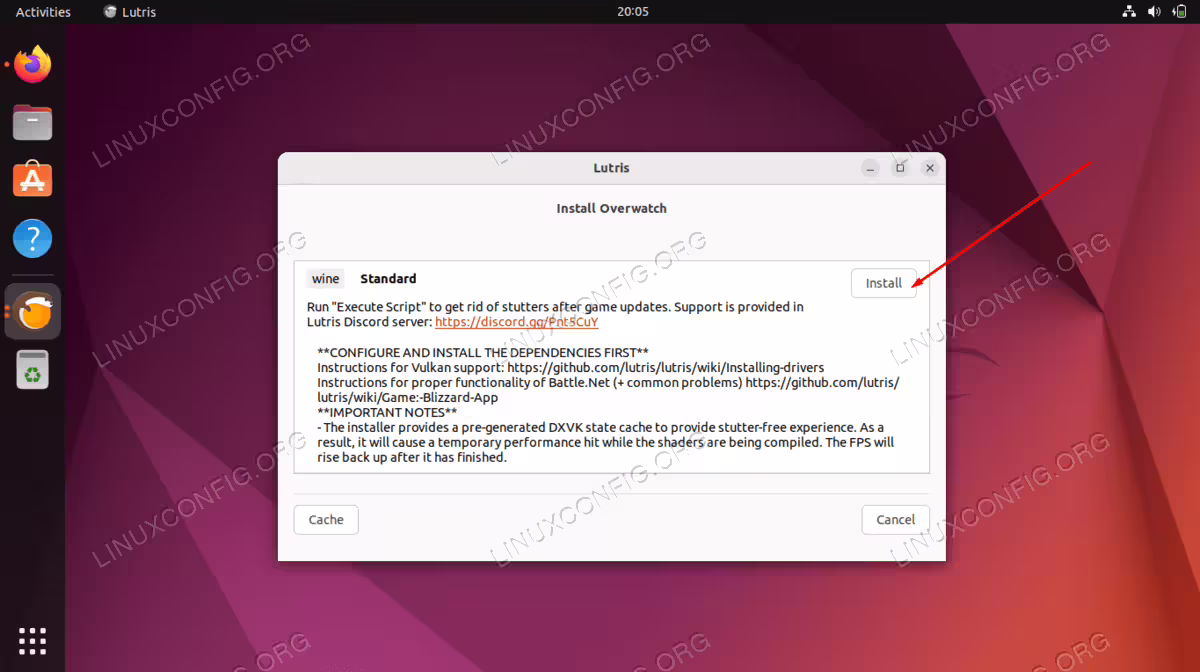Click the Battle.Net functionality instructions line
The image size is (1200, 672).
(x=608, y=390)
